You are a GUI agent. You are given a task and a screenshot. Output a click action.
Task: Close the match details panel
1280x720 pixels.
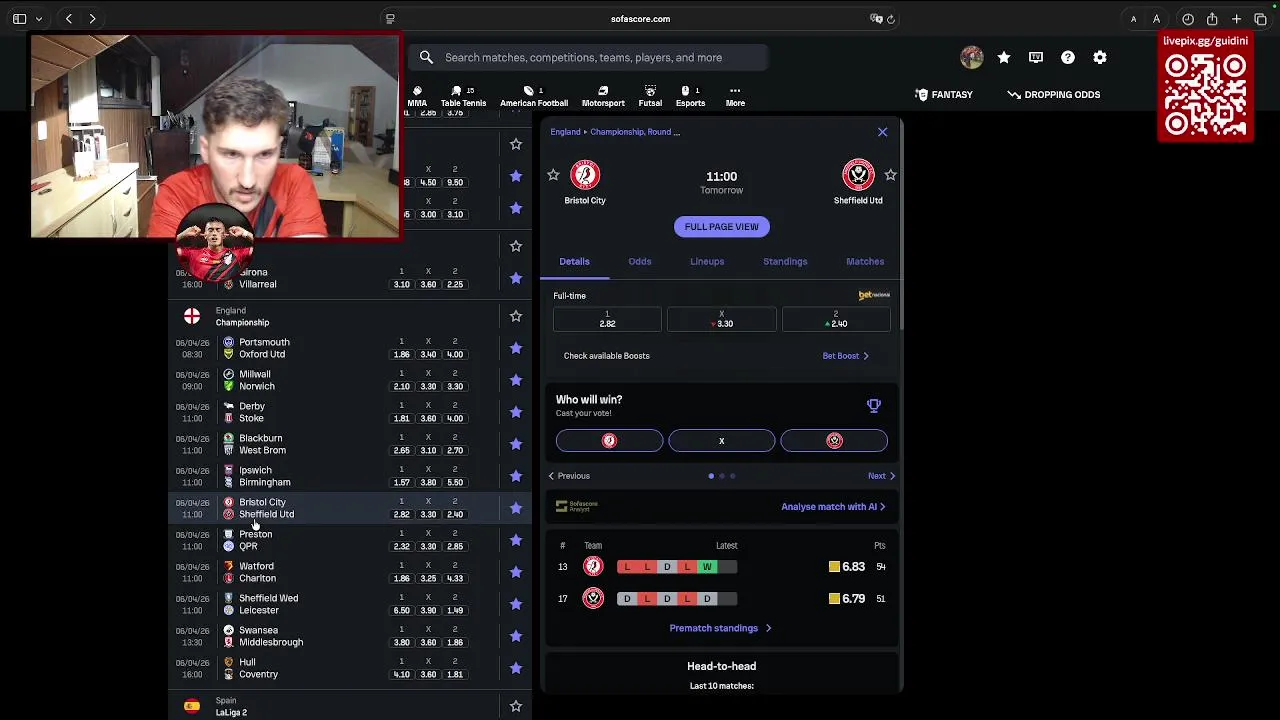[x=882, y=132]
